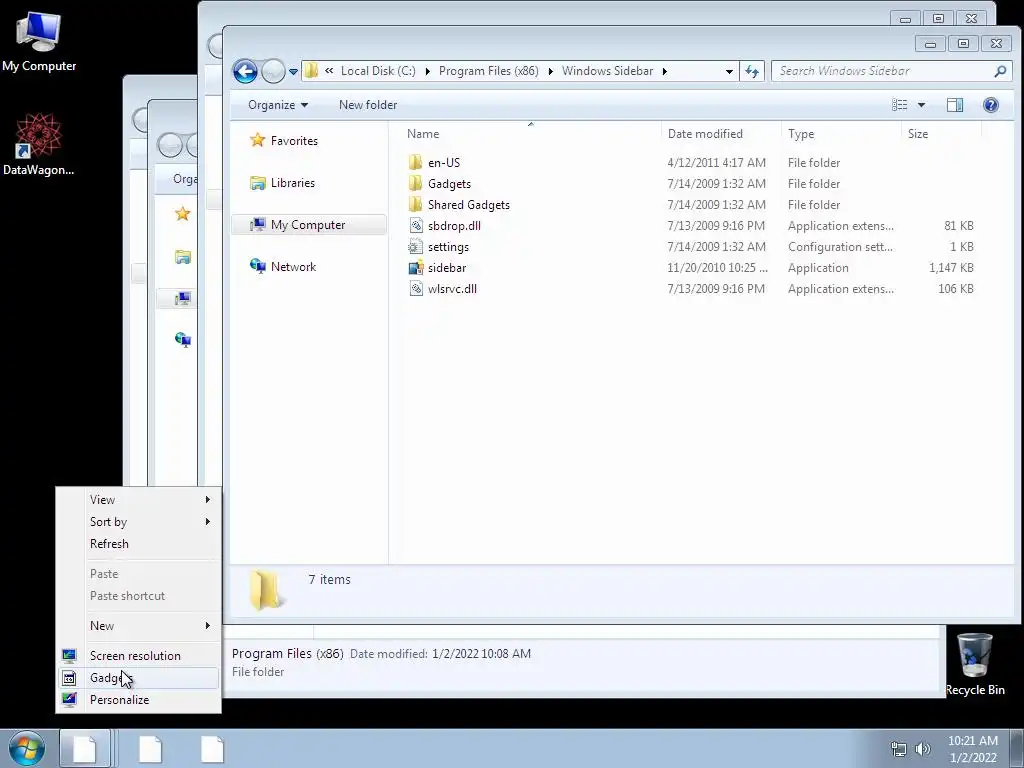Switch to second taskbar window button

click(150, 748)
